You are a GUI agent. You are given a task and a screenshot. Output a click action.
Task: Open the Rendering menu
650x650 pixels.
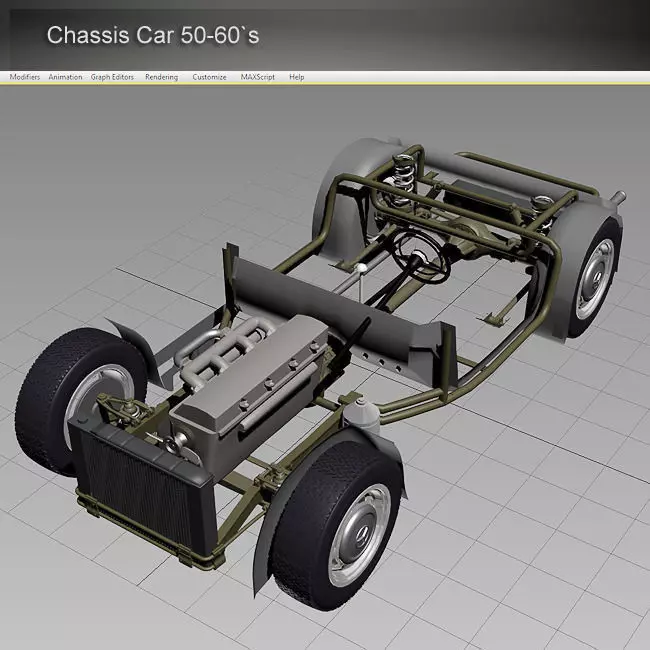point(161,77)
